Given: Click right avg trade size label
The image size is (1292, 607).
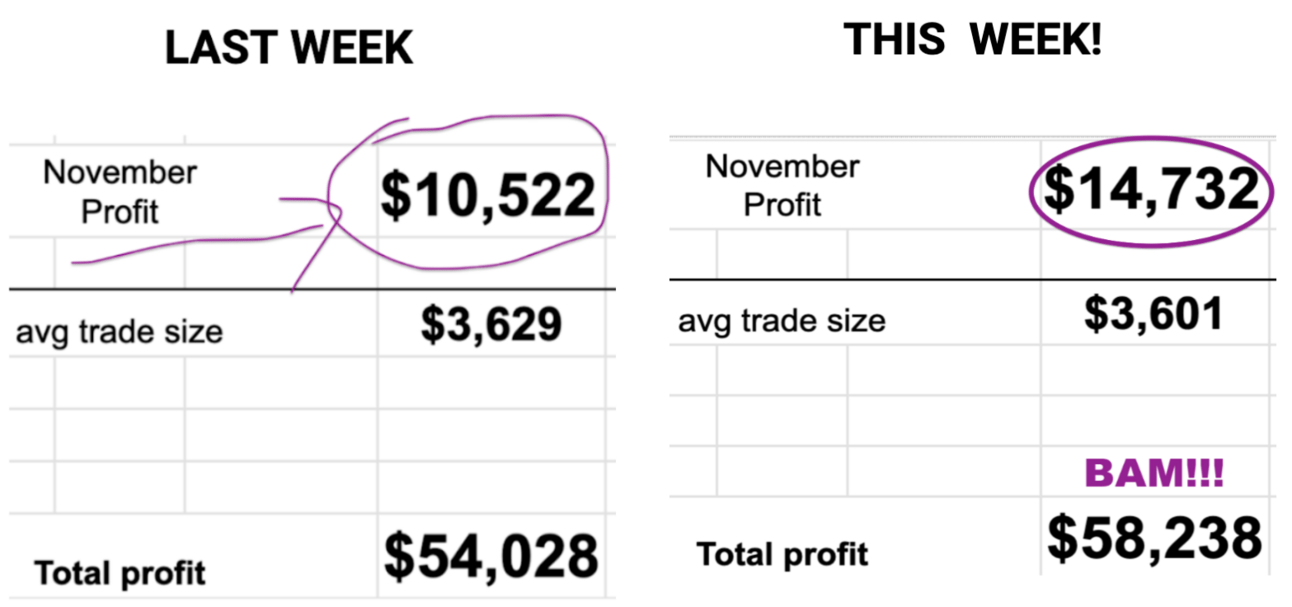Looking at the screenshot, I should (782, 321).
